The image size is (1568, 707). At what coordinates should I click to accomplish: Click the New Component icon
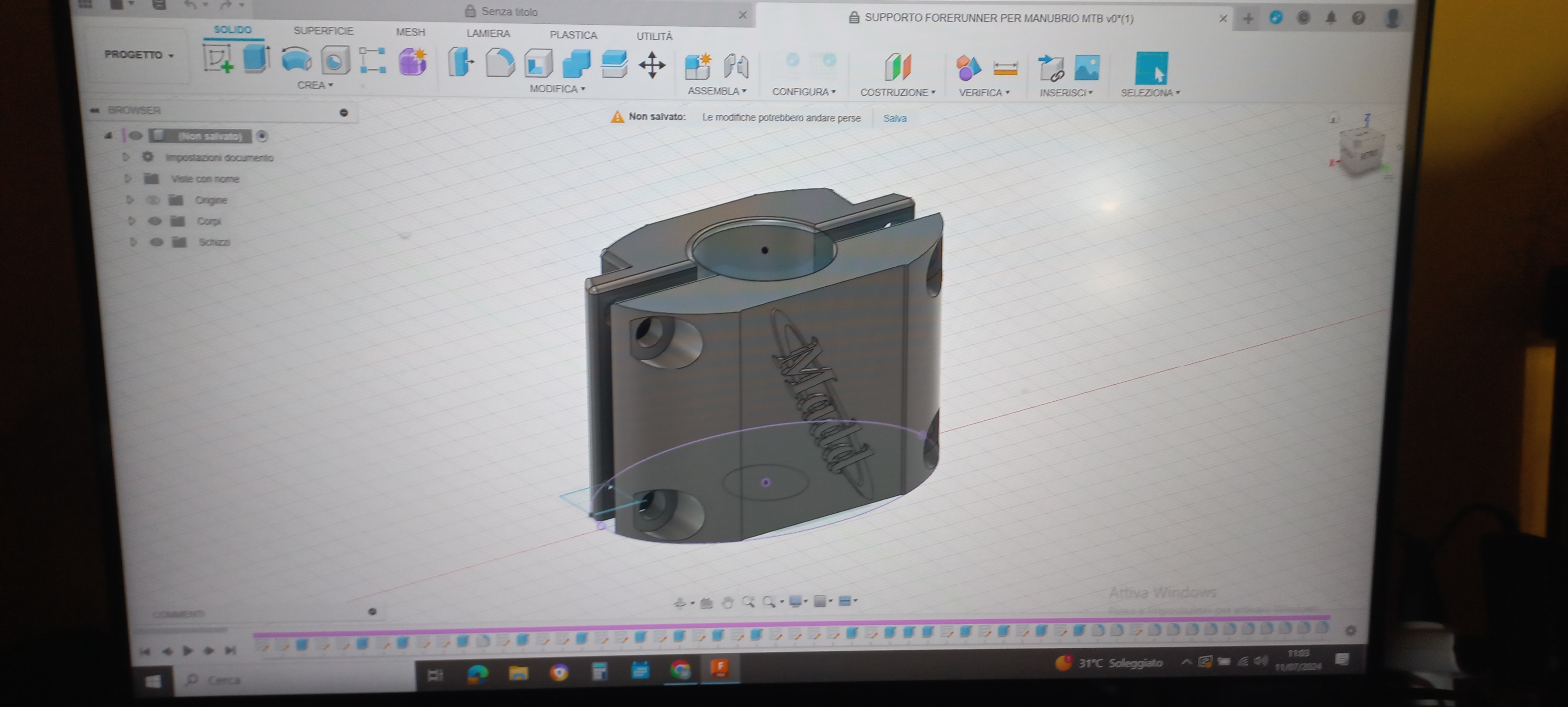[698, 66]
